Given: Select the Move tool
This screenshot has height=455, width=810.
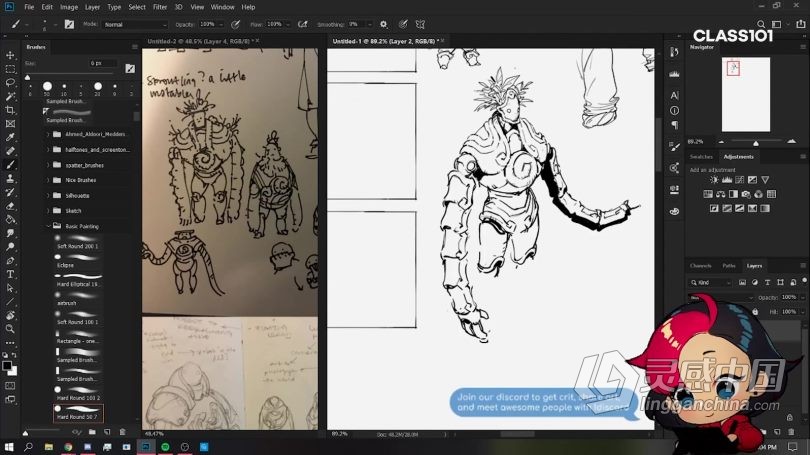Looking at the screenshot, I should pos(10,55).
